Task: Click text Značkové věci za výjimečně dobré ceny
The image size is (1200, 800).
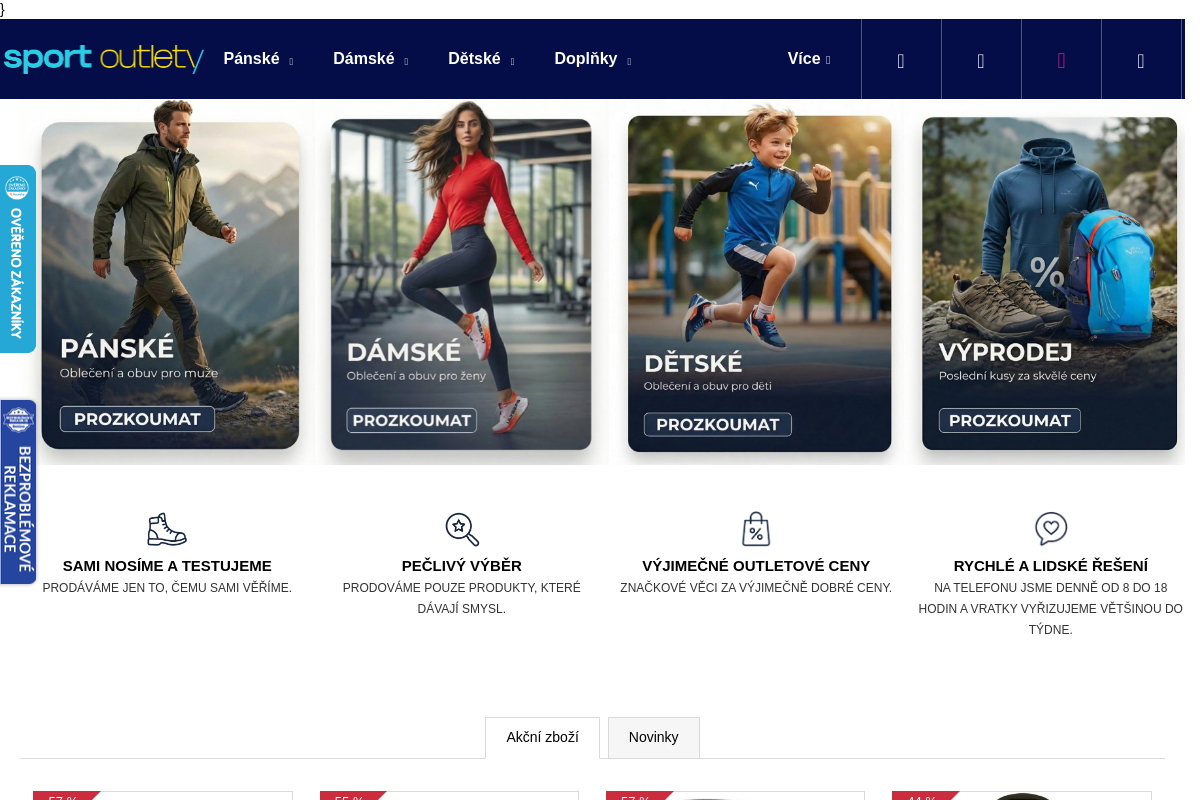Action: coord(756,588)
